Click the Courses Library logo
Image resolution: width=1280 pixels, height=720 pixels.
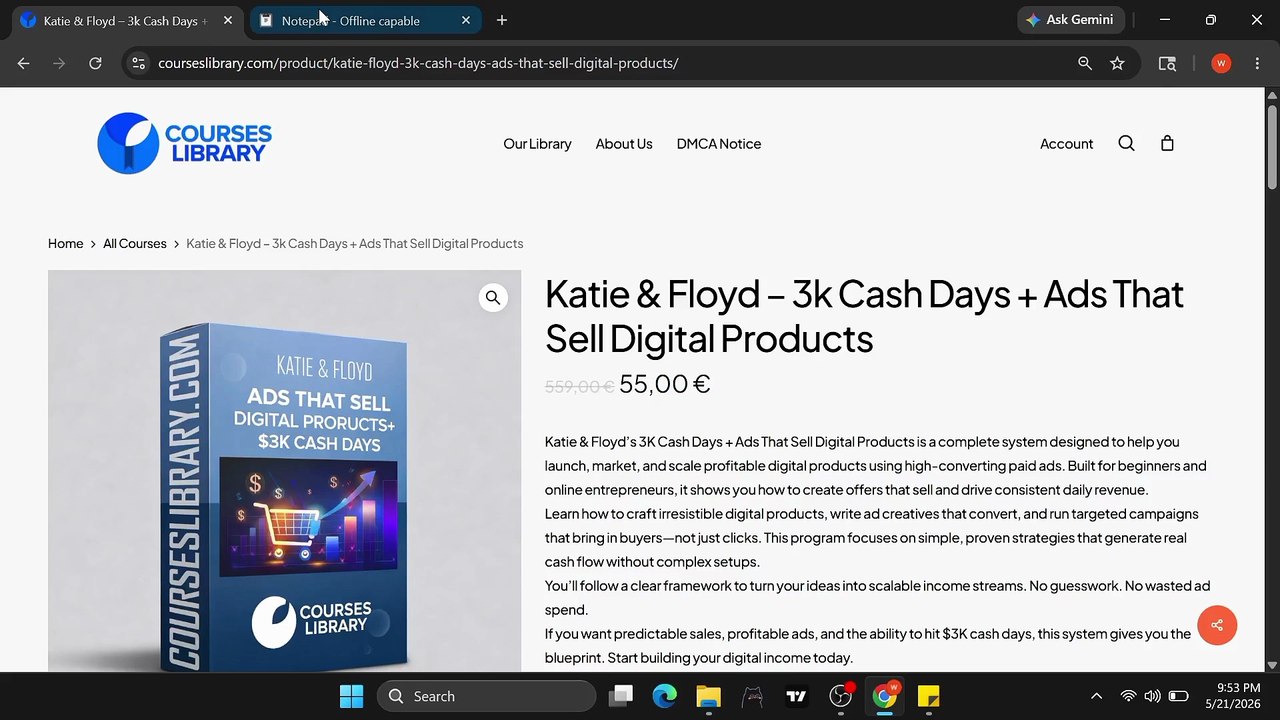click(185, 143)
